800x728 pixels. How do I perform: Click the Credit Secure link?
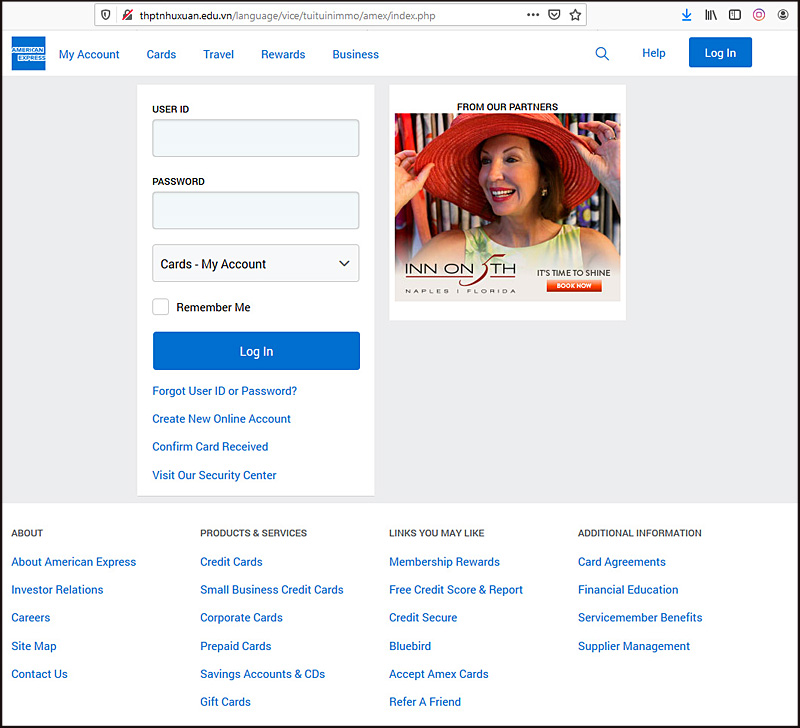[423, 618]
